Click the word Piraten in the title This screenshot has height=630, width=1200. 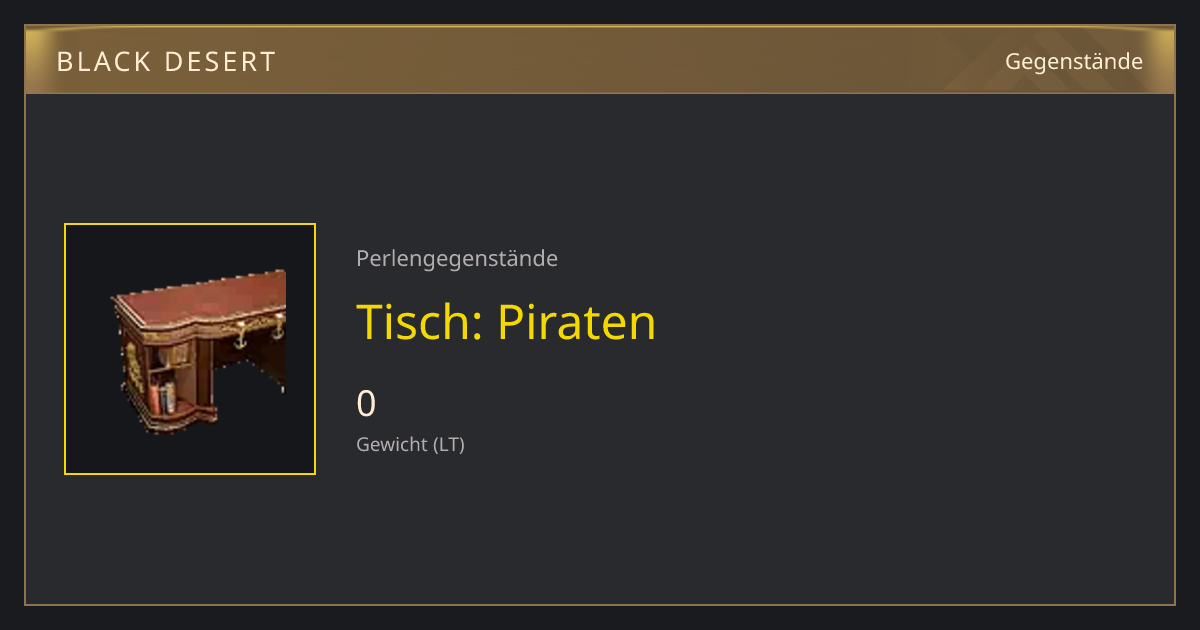(x=577, y=322)
